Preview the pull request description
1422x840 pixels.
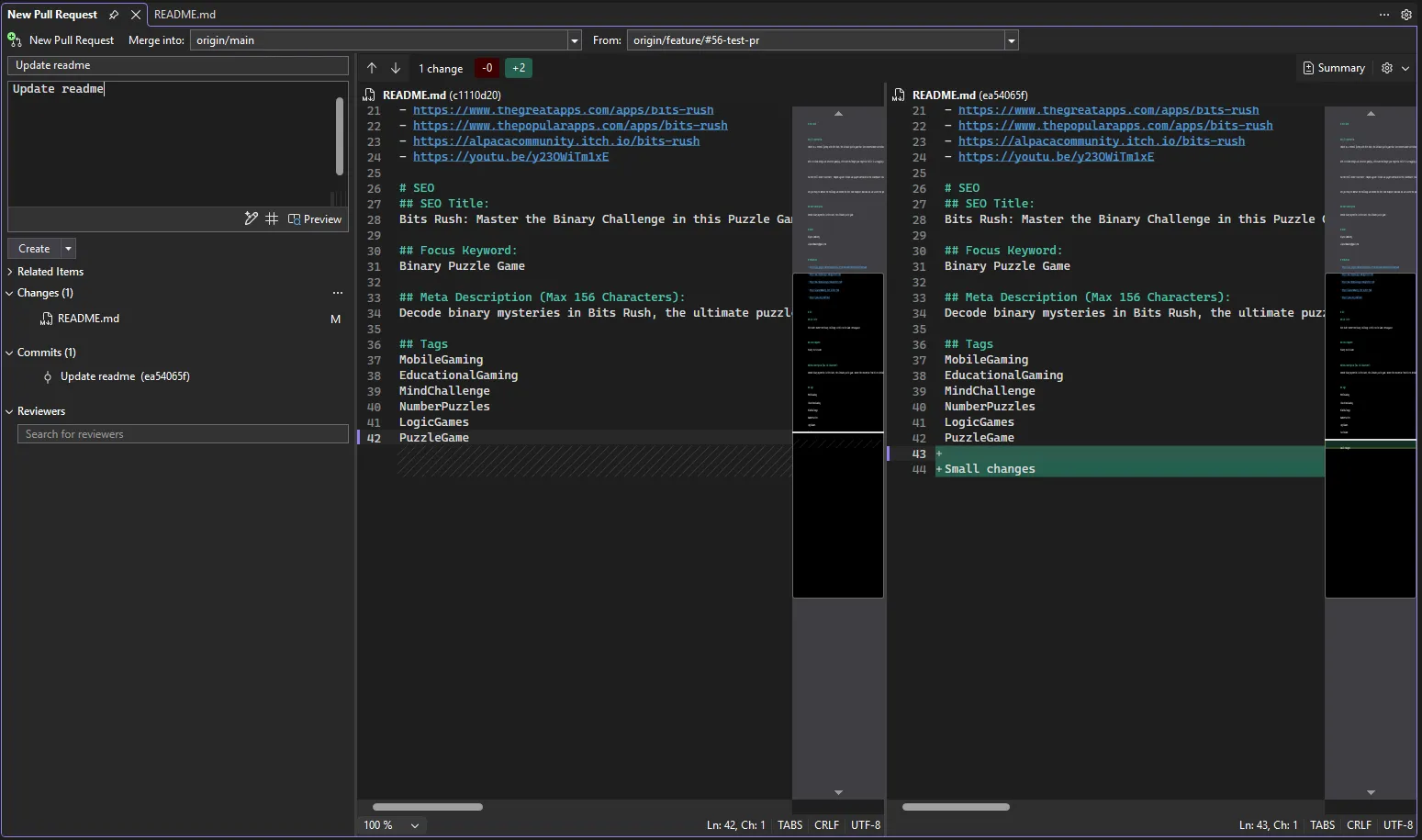tap(315, 219)
